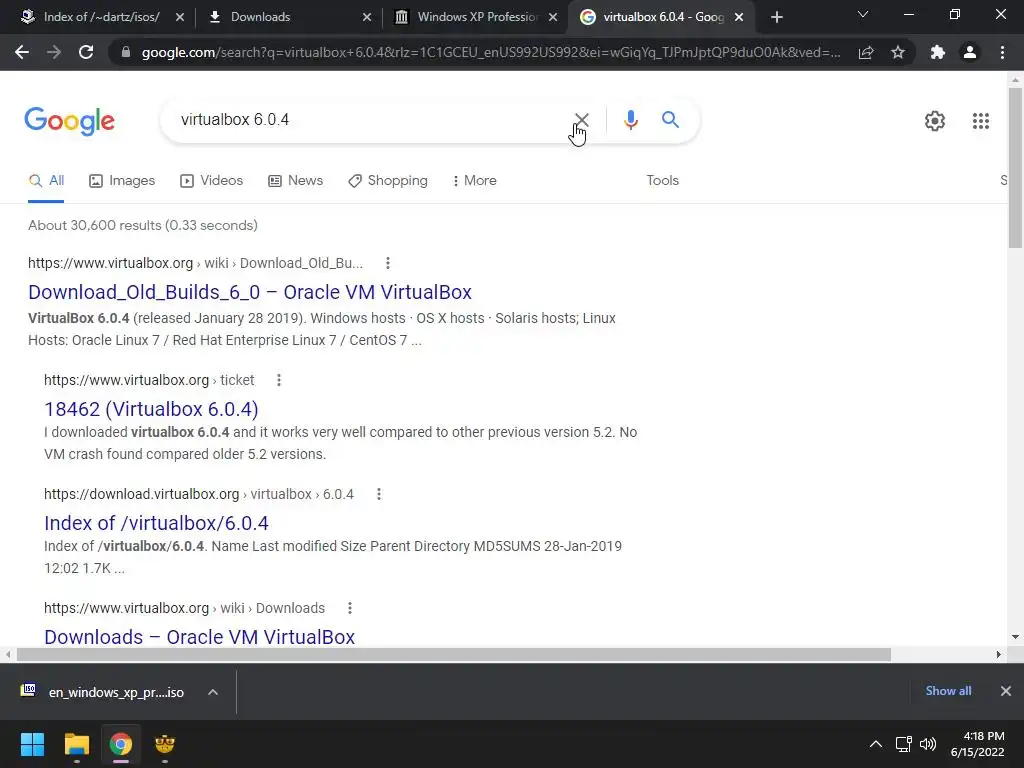Open Chrome's three-dot menu
Screen dimensions: 1024x768
[x=1002, y=52]
